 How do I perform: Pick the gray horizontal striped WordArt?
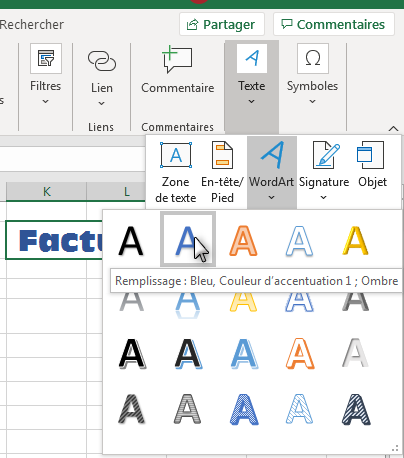point(188,409)
